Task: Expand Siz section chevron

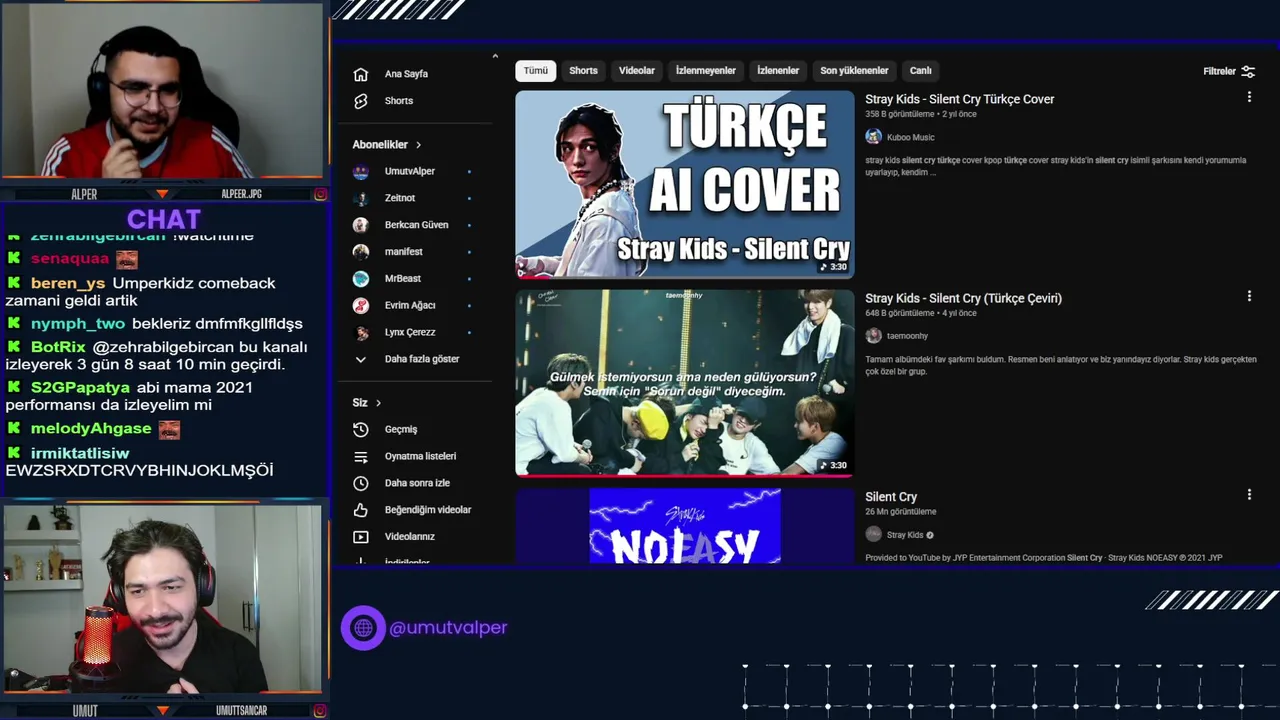Action: click(x=378, y=403)
